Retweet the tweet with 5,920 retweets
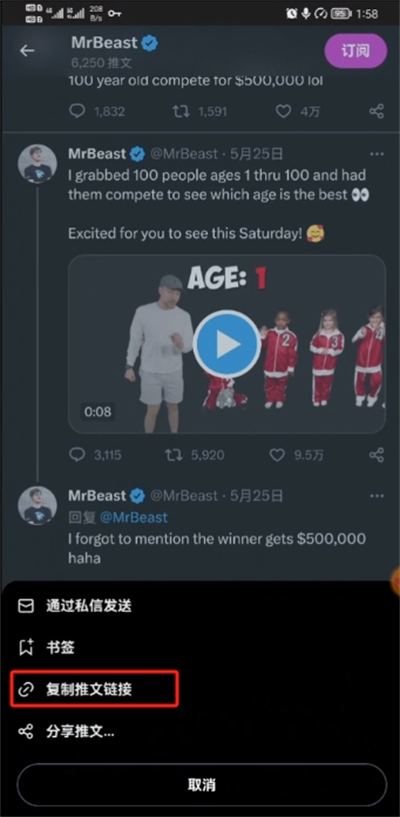The width and height of the screenshot is (400, 817). (174, 455)
